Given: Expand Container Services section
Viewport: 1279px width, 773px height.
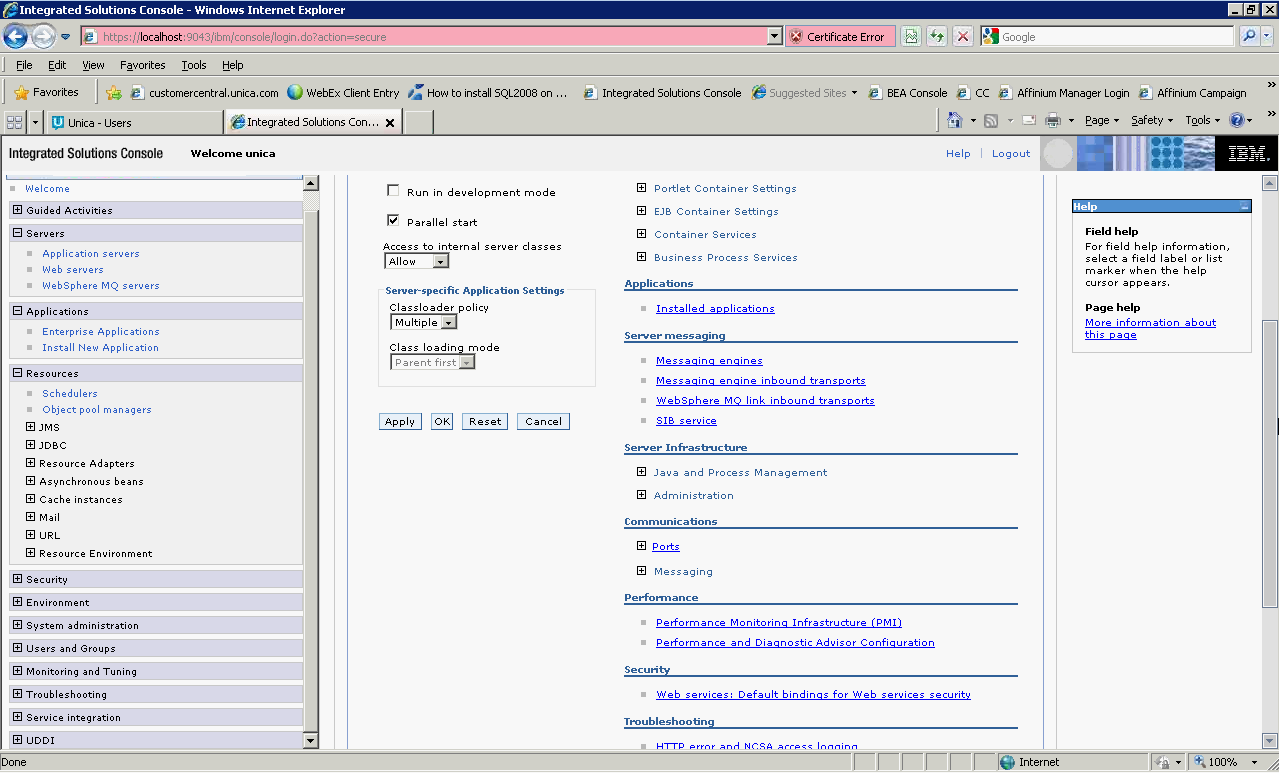Looking at the screenshot, I should [x=642, y=234].
